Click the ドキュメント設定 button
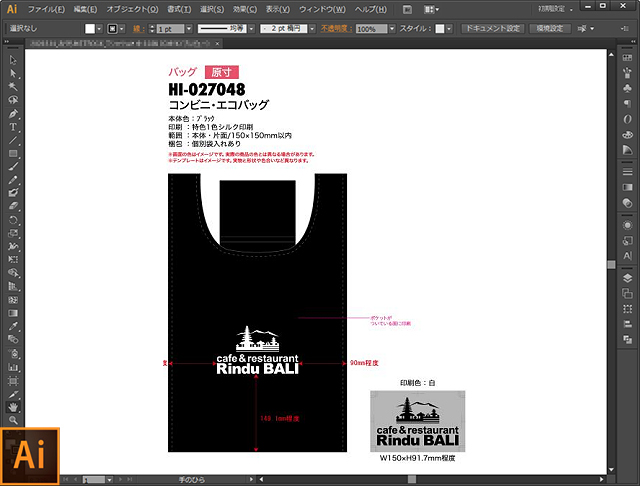Screen dimensions: 640x486 click(492, 29)
